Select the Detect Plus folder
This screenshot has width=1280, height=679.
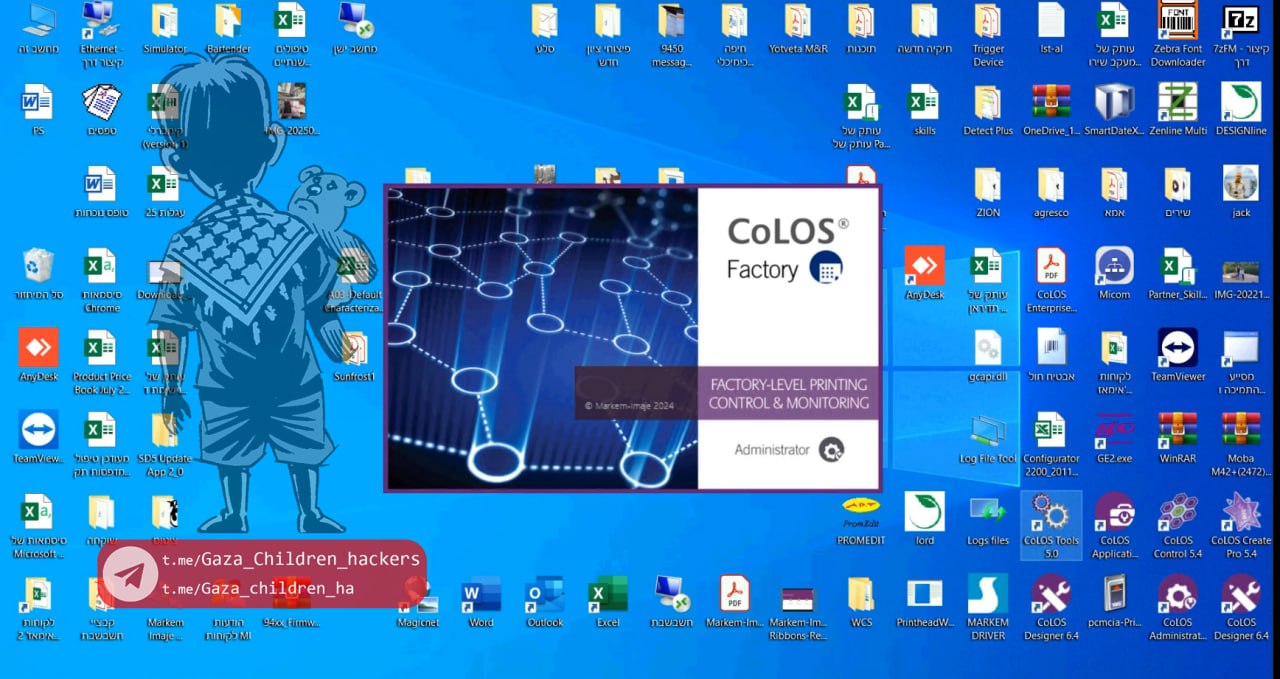click(x=988, y=104)
